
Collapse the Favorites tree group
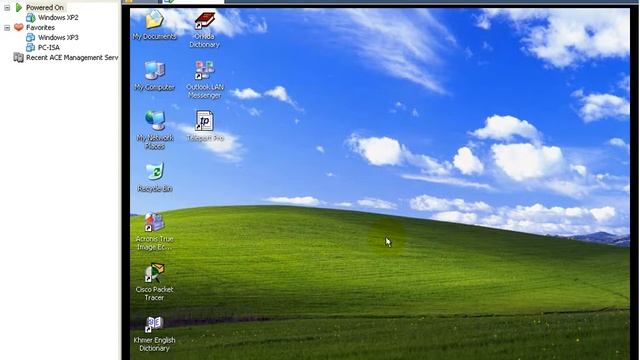(7, 27)
